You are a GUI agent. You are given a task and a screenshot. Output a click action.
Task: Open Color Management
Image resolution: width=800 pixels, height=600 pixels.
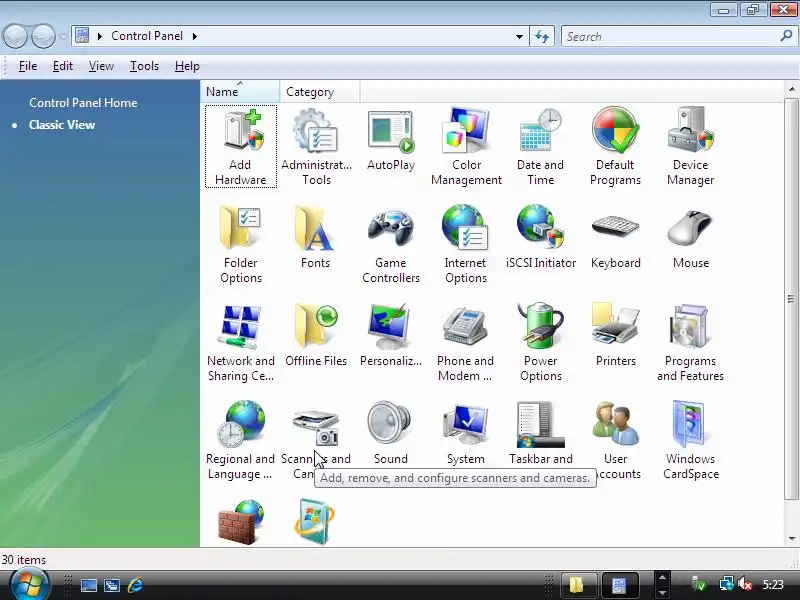(466, 147)
